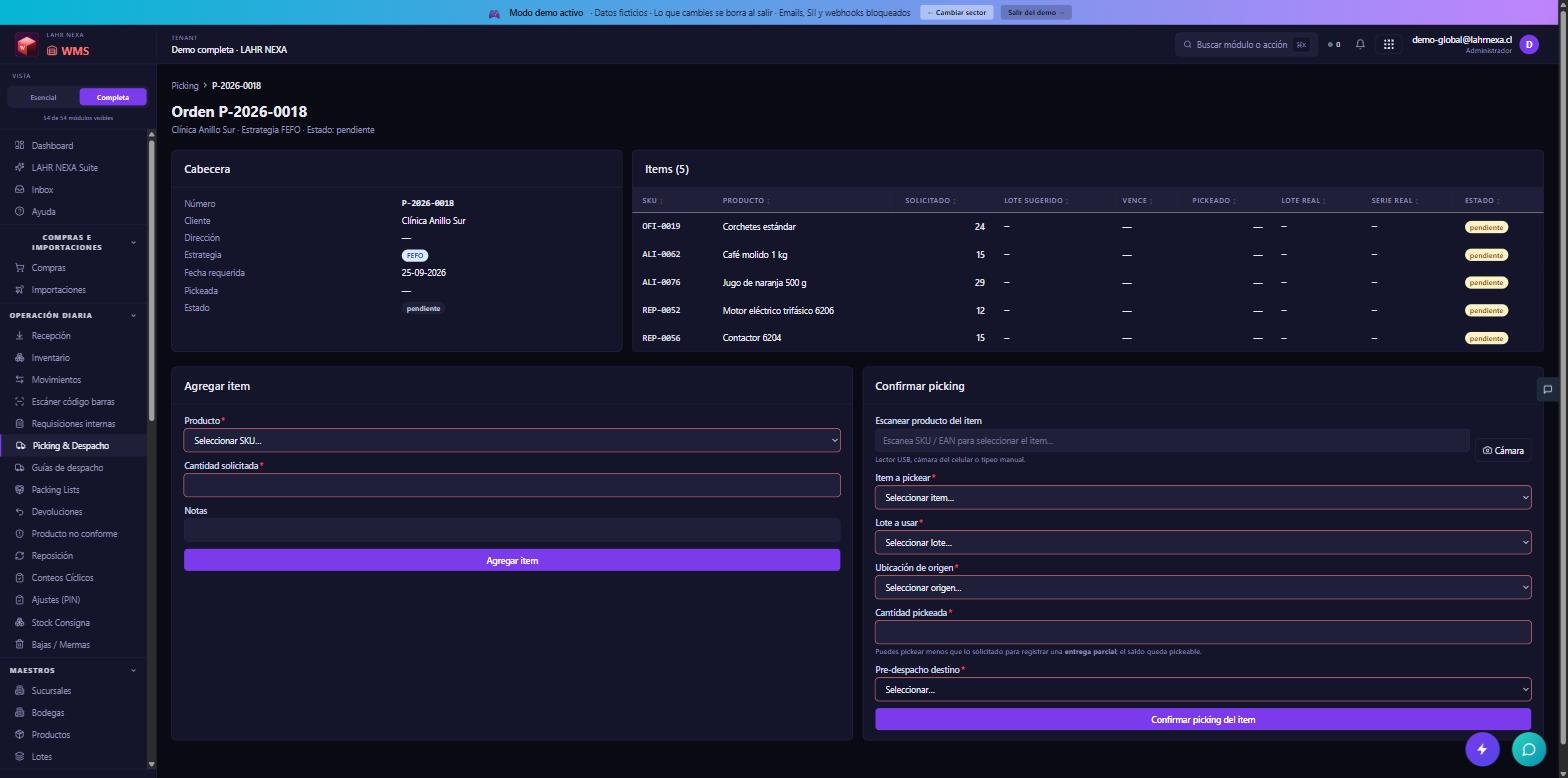Open Recepción module
The width and height of the screenshot is (1568, 778).
point(51,336)
